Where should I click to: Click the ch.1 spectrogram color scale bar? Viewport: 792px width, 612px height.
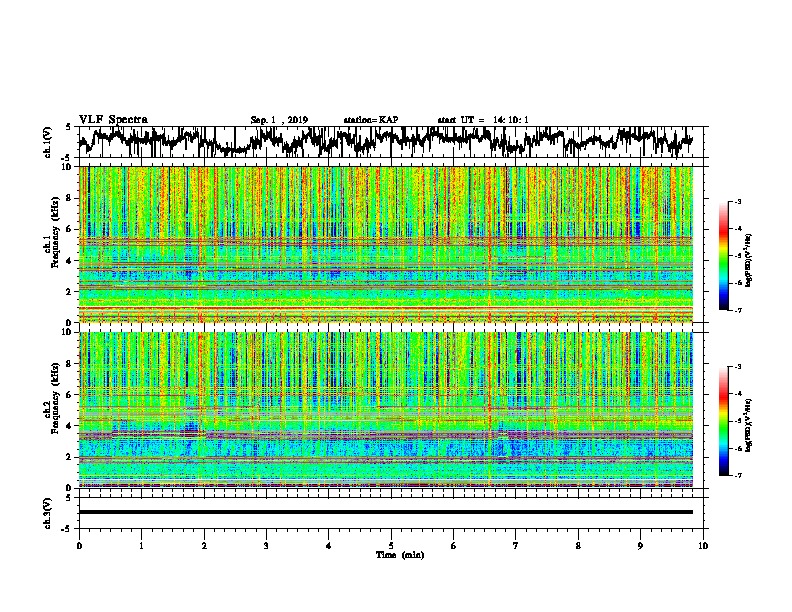(x=723, y=256)
